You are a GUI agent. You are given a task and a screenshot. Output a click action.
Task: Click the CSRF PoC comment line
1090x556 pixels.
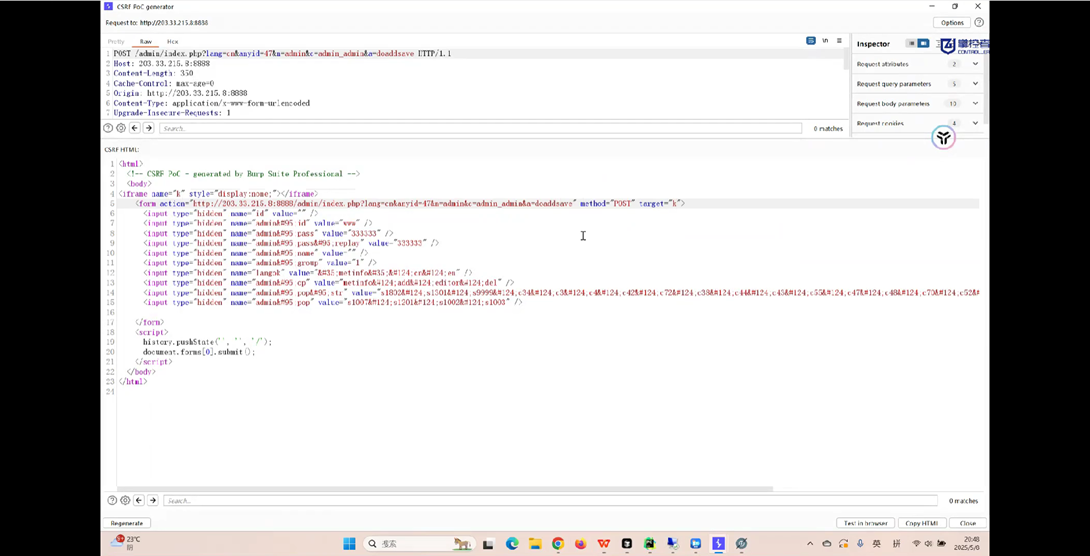tap(243, 174)
